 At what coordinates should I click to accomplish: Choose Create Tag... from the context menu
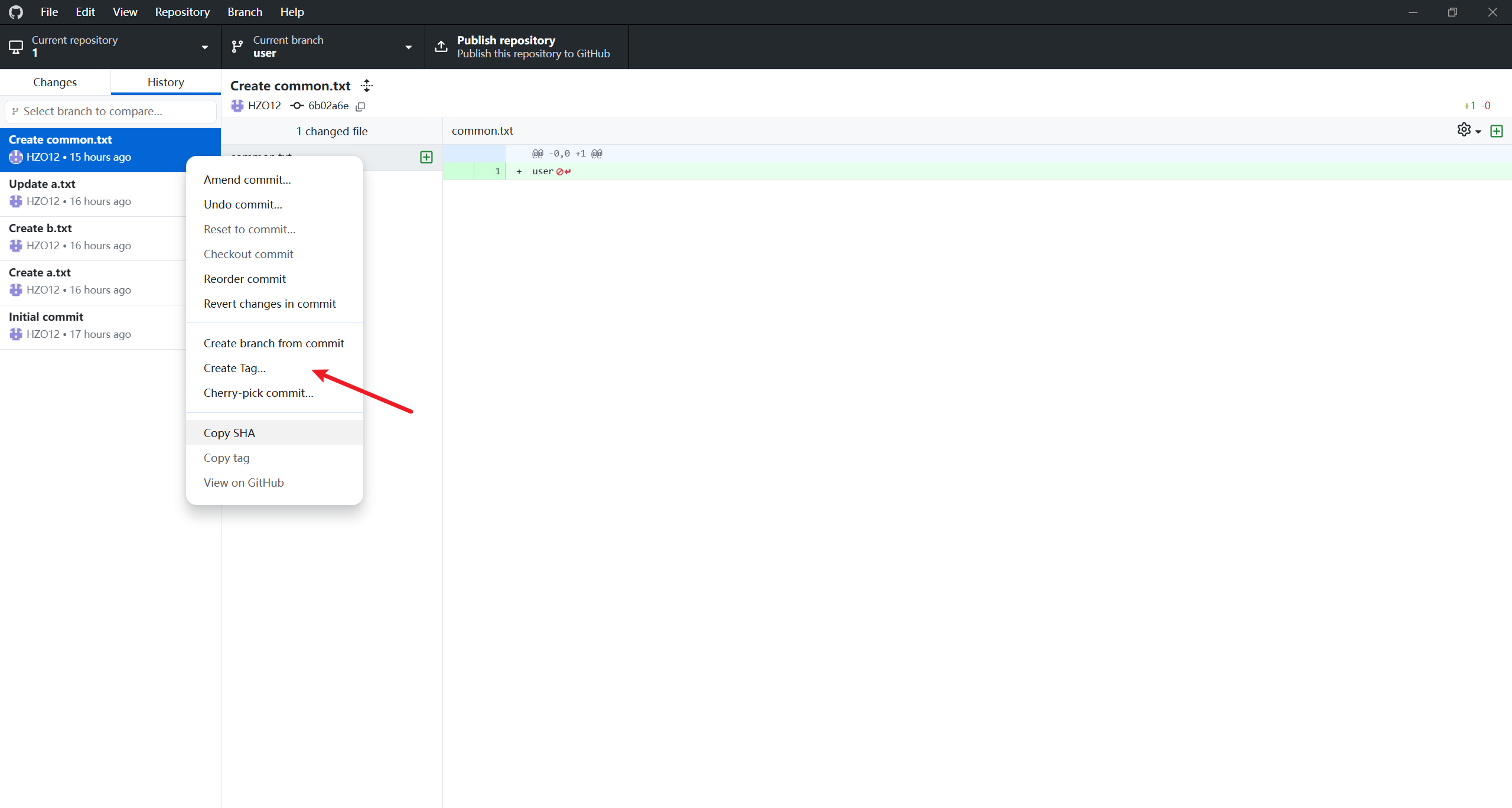point(234,368)
